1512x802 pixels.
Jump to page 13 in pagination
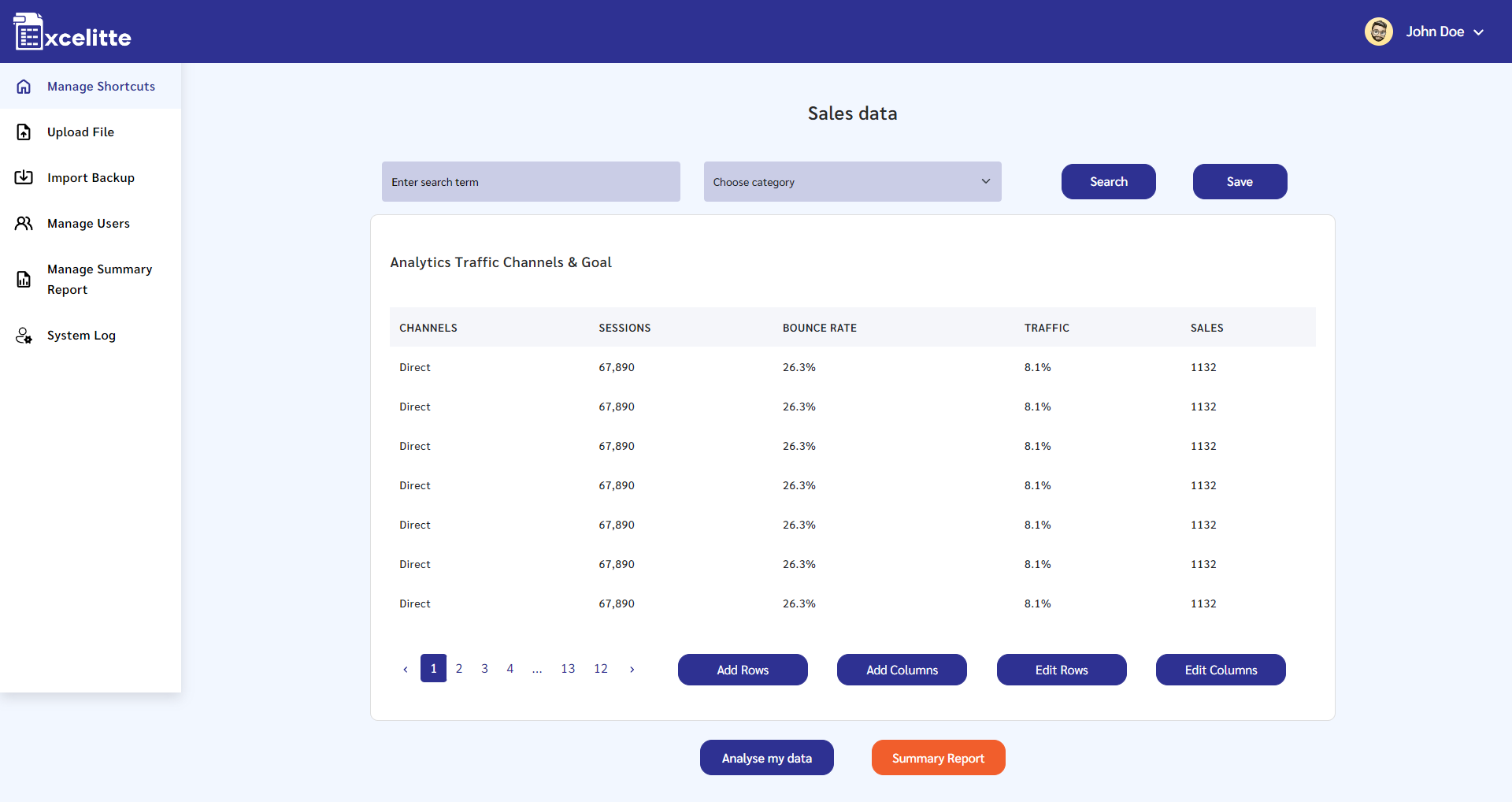click(x=569, y=668)
